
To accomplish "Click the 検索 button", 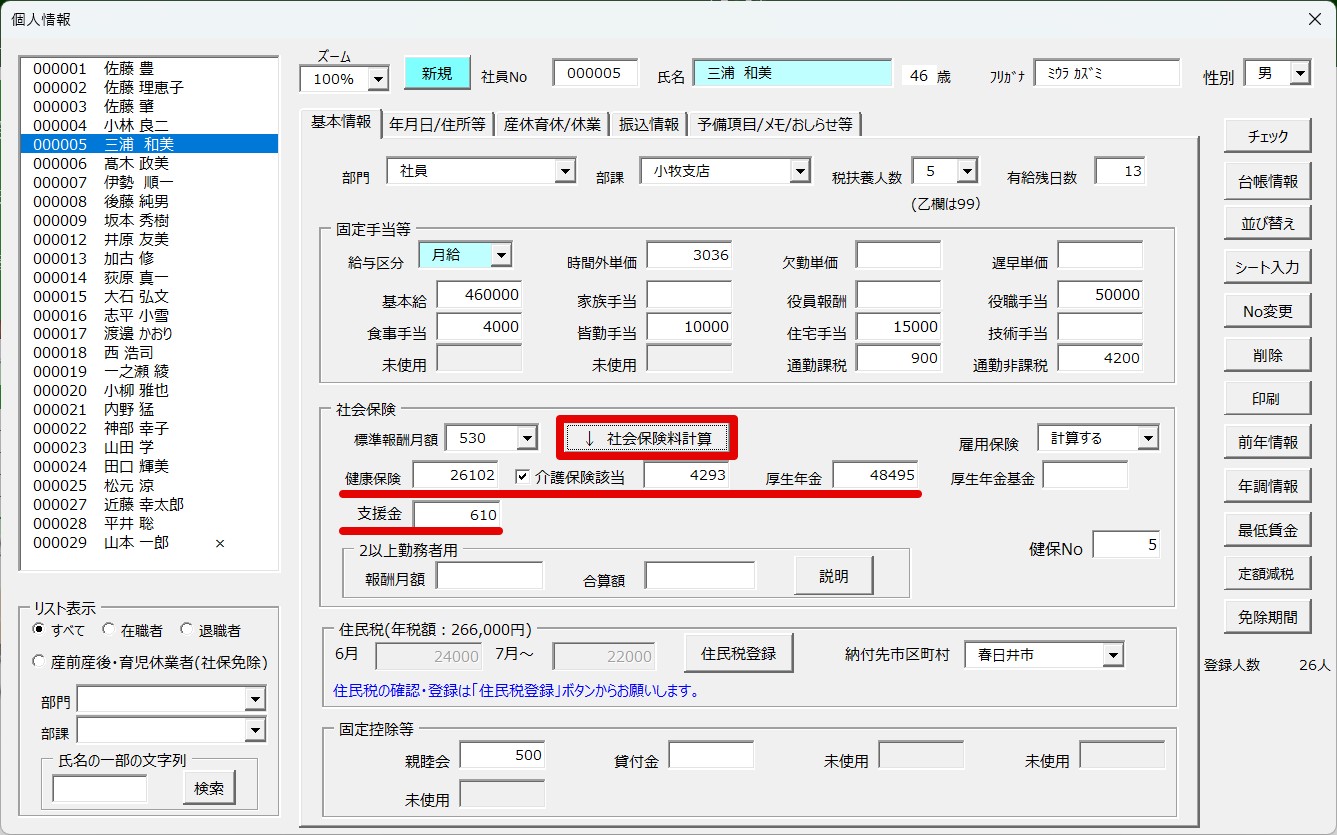I will [x=210, y=788].
